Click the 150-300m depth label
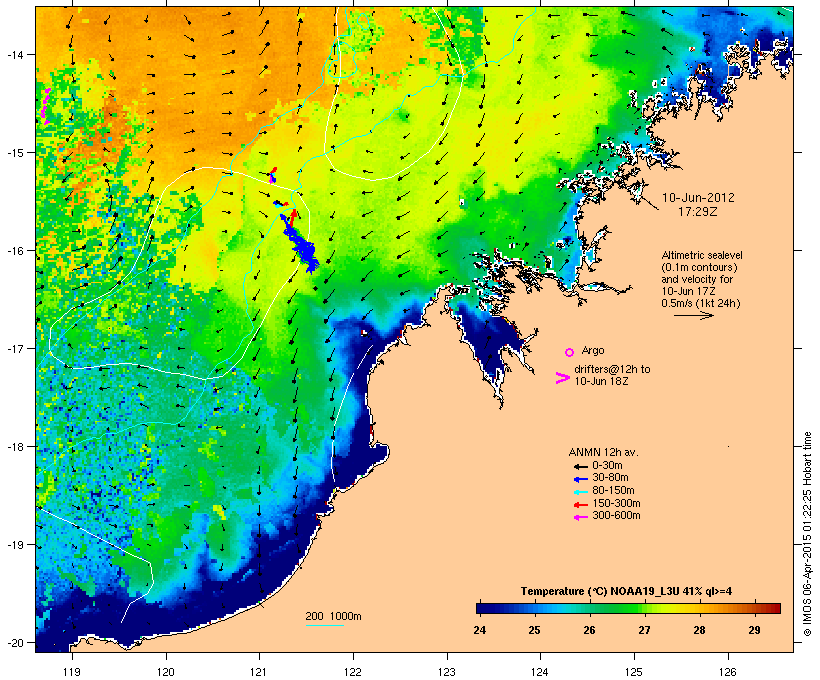The height and width of the screenshot is (680, 820). point(616,504)
